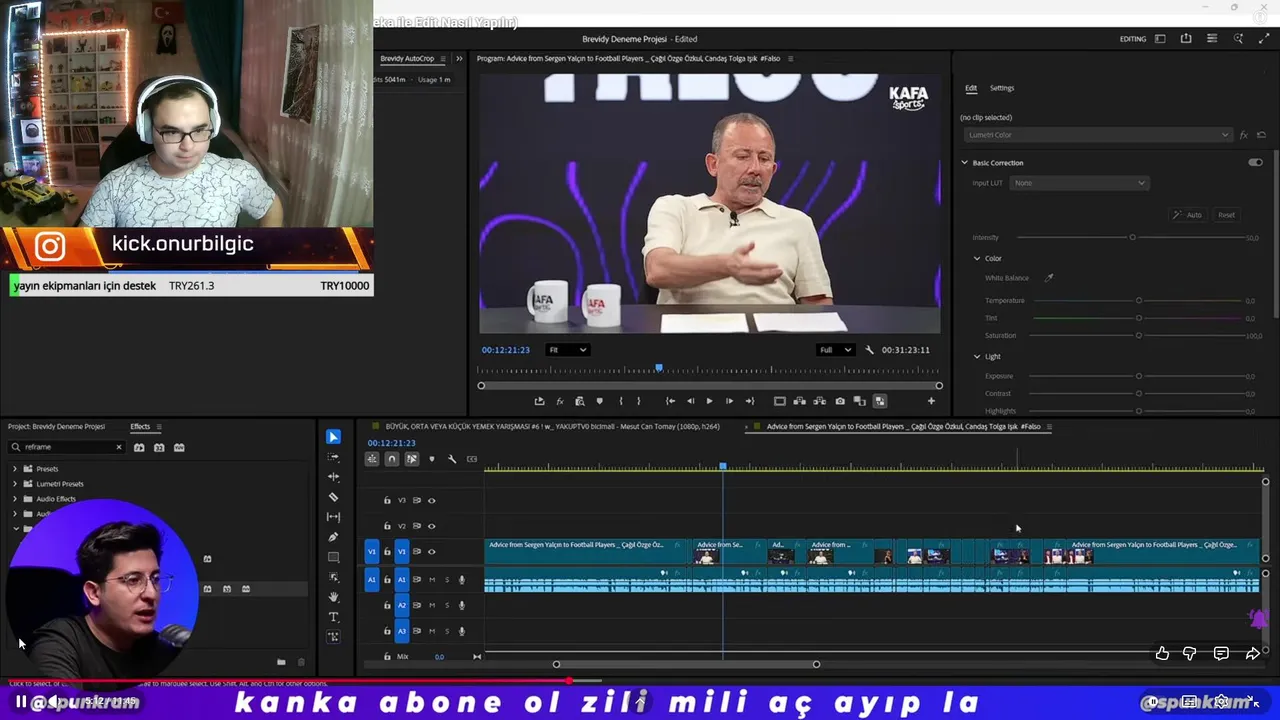Collapse the Light section
This screenshot has height=720, width=1280.
(x=978, y=356)
